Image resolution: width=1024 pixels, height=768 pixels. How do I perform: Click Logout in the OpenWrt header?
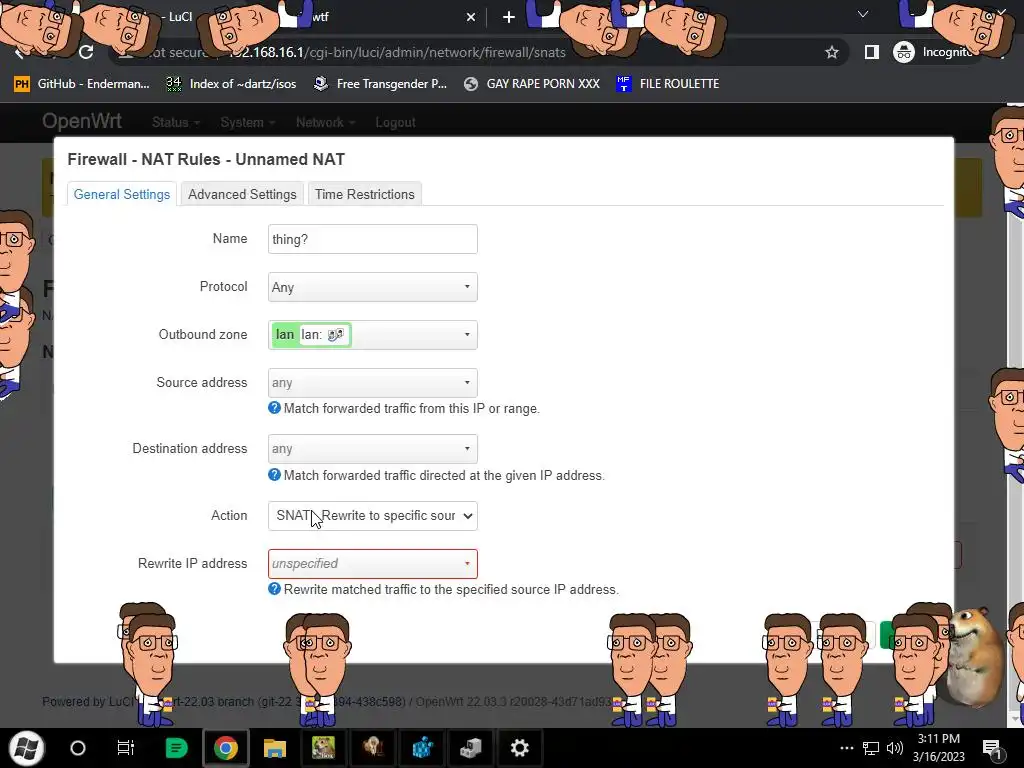pos(395,122)
